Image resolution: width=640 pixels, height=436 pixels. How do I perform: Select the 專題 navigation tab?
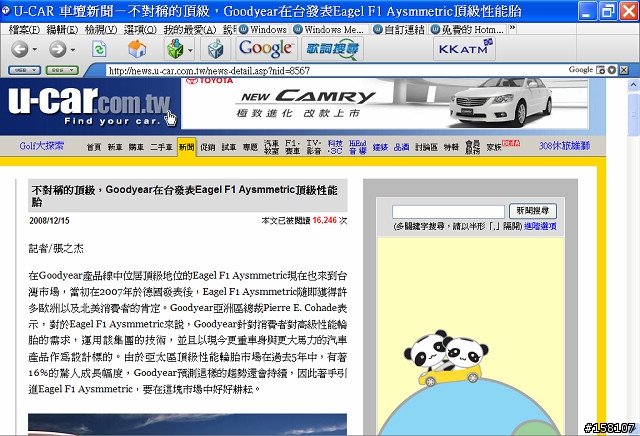click(x=250, y=147)
